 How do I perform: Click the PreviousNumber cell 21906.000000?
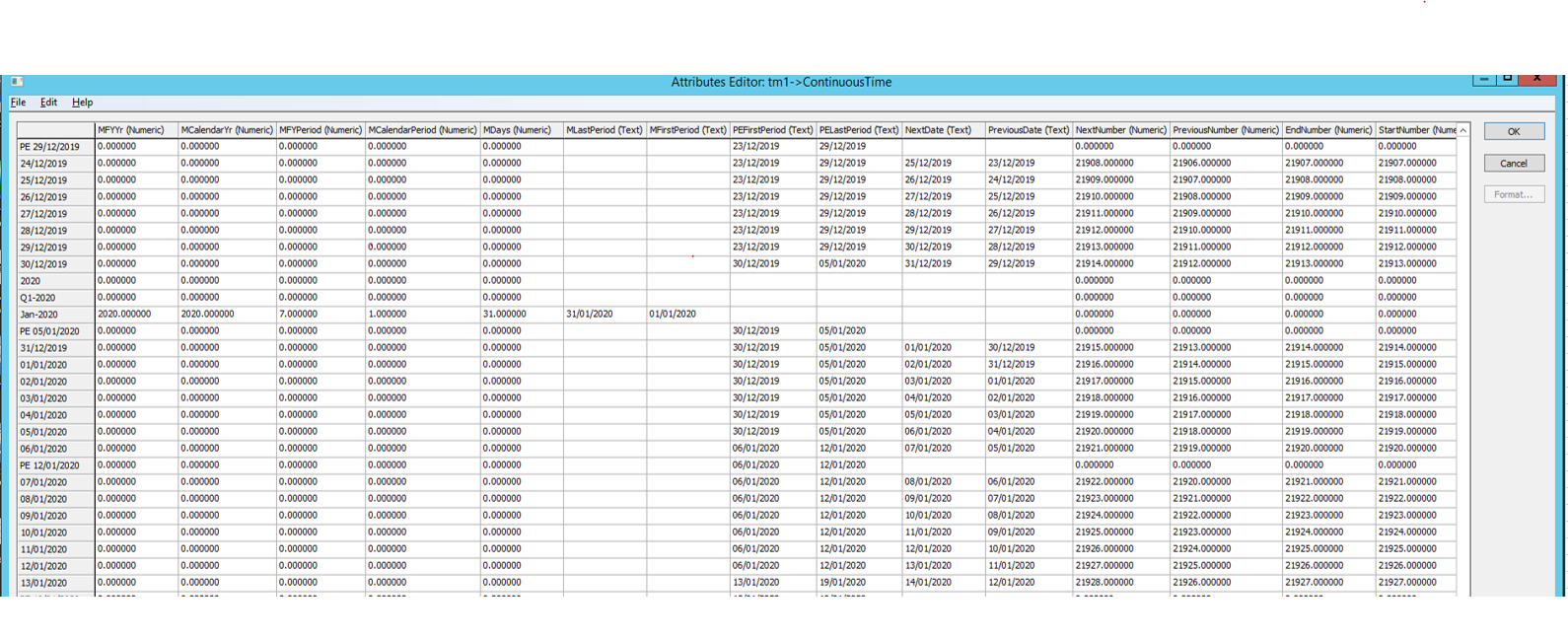coord(1226,163)
